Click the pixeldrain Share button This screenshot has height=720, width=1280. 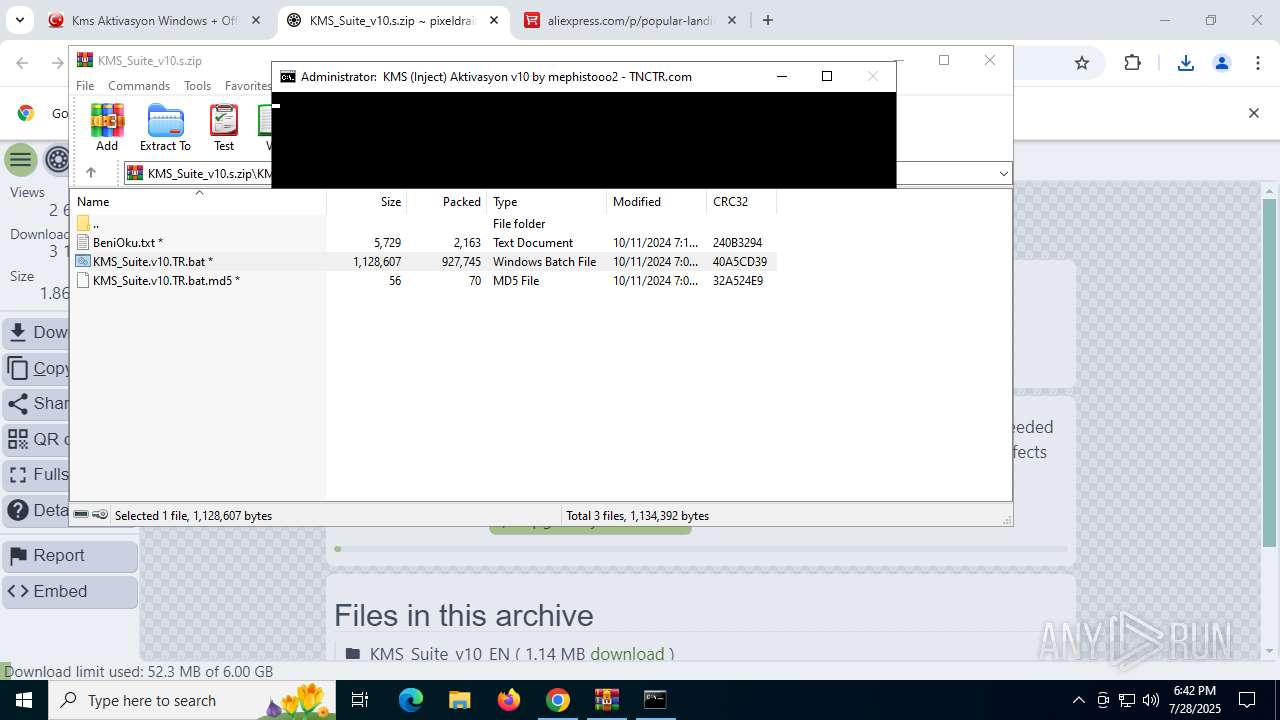(x=36, y=404)
